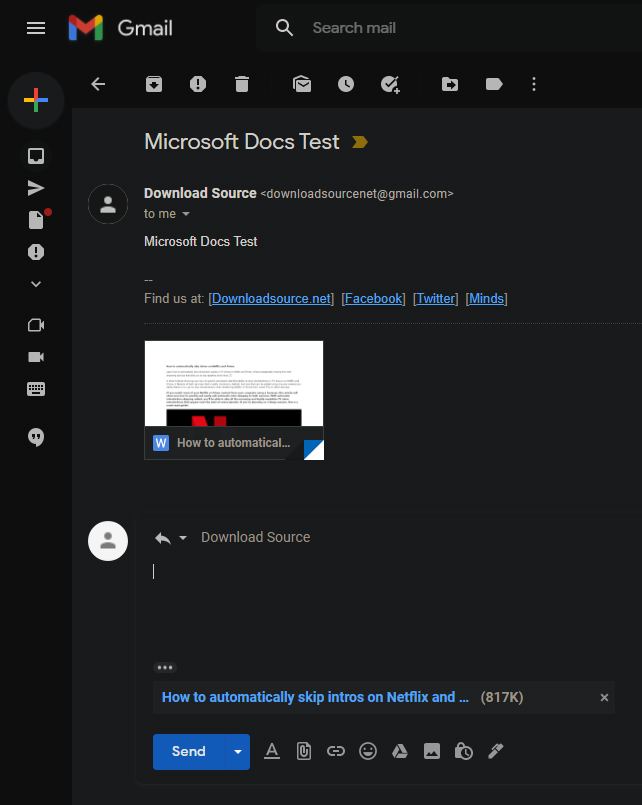The width and height of the screenshot is (642, 805).
Task: Insert signature with pen icon
Action: coord(495,751)
